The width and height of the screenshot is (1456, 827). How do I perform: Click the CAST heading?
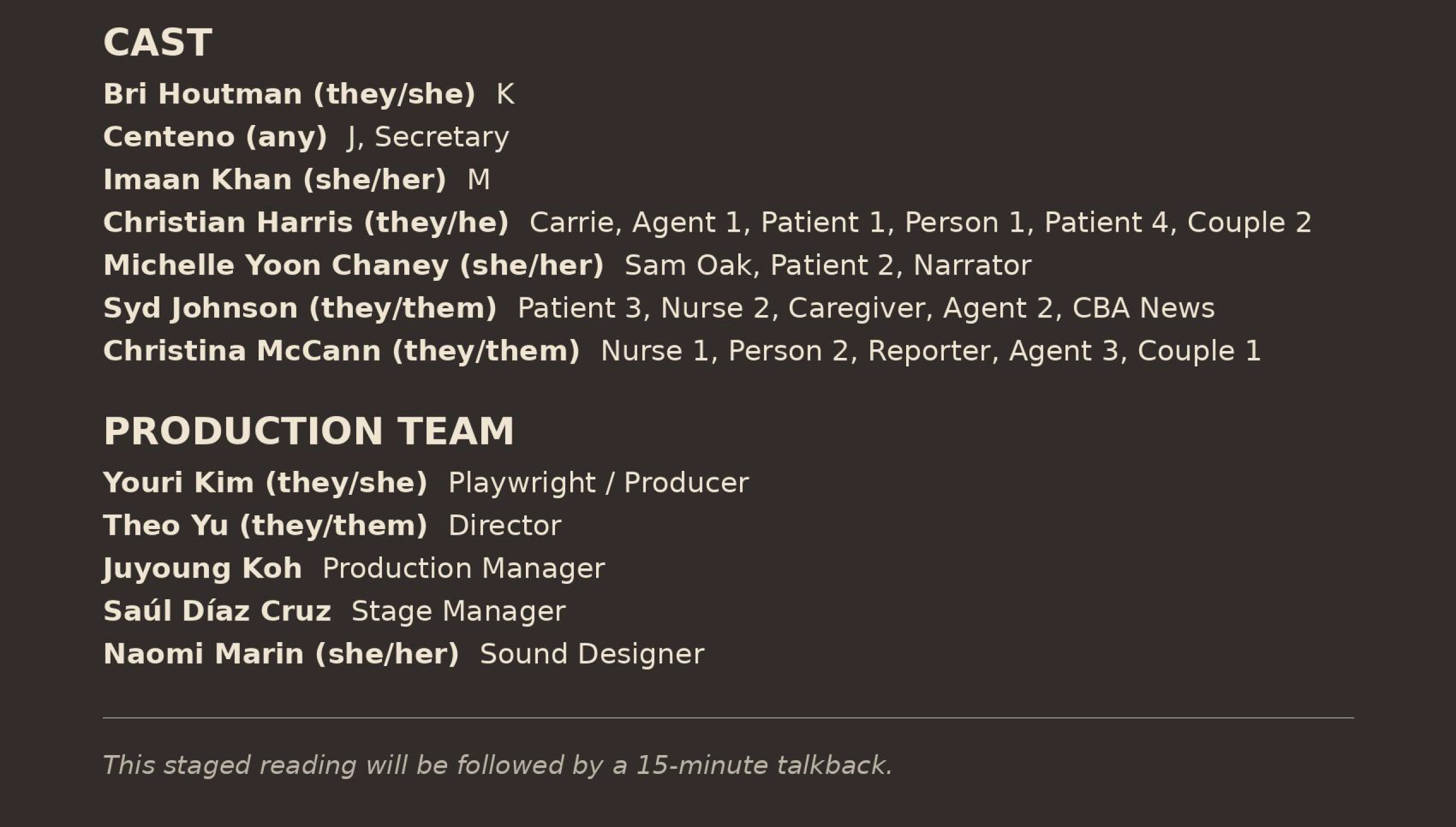pos(158,43)
